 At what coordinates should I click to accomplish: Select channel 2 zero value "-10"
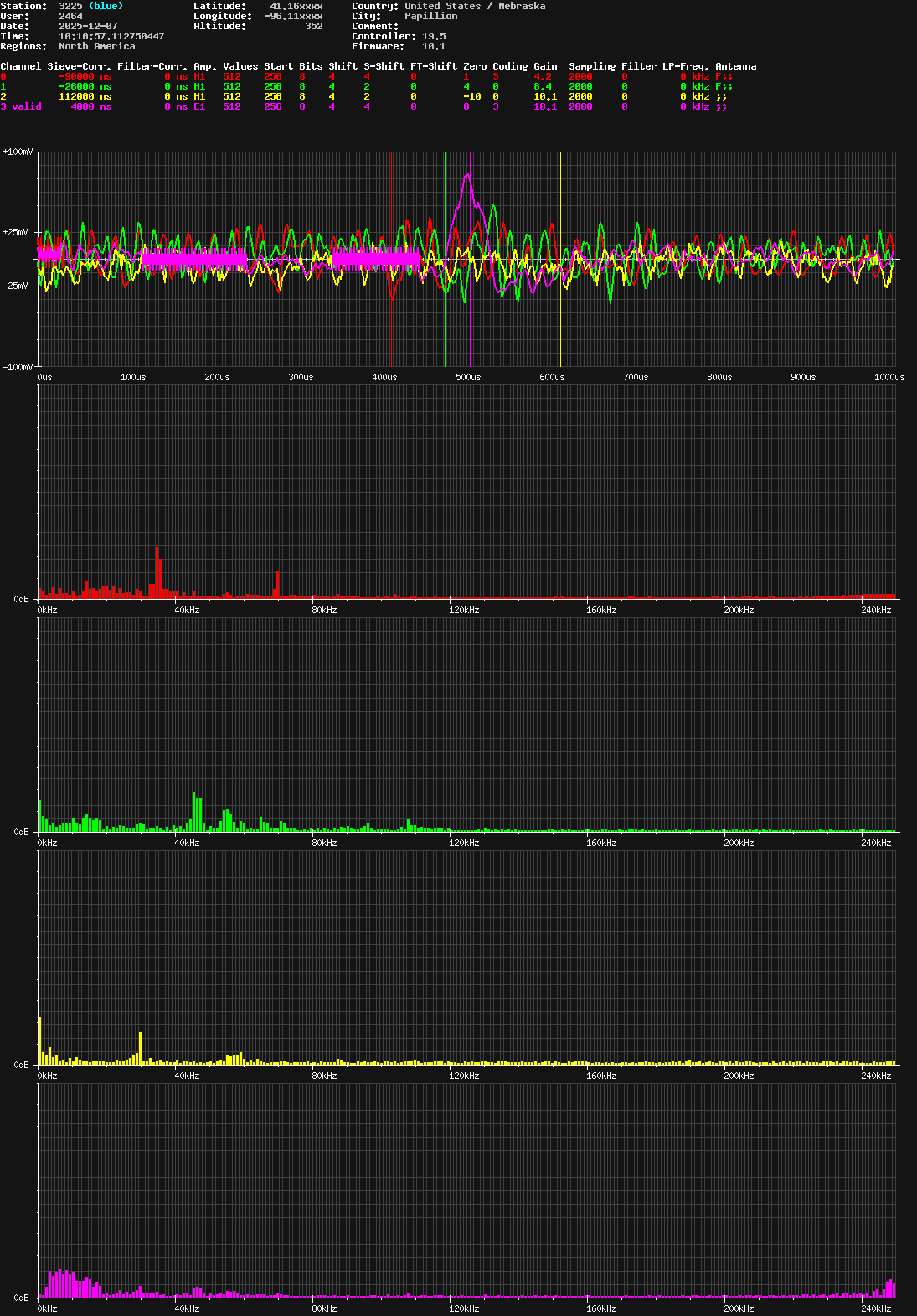(x=471, y=96)
